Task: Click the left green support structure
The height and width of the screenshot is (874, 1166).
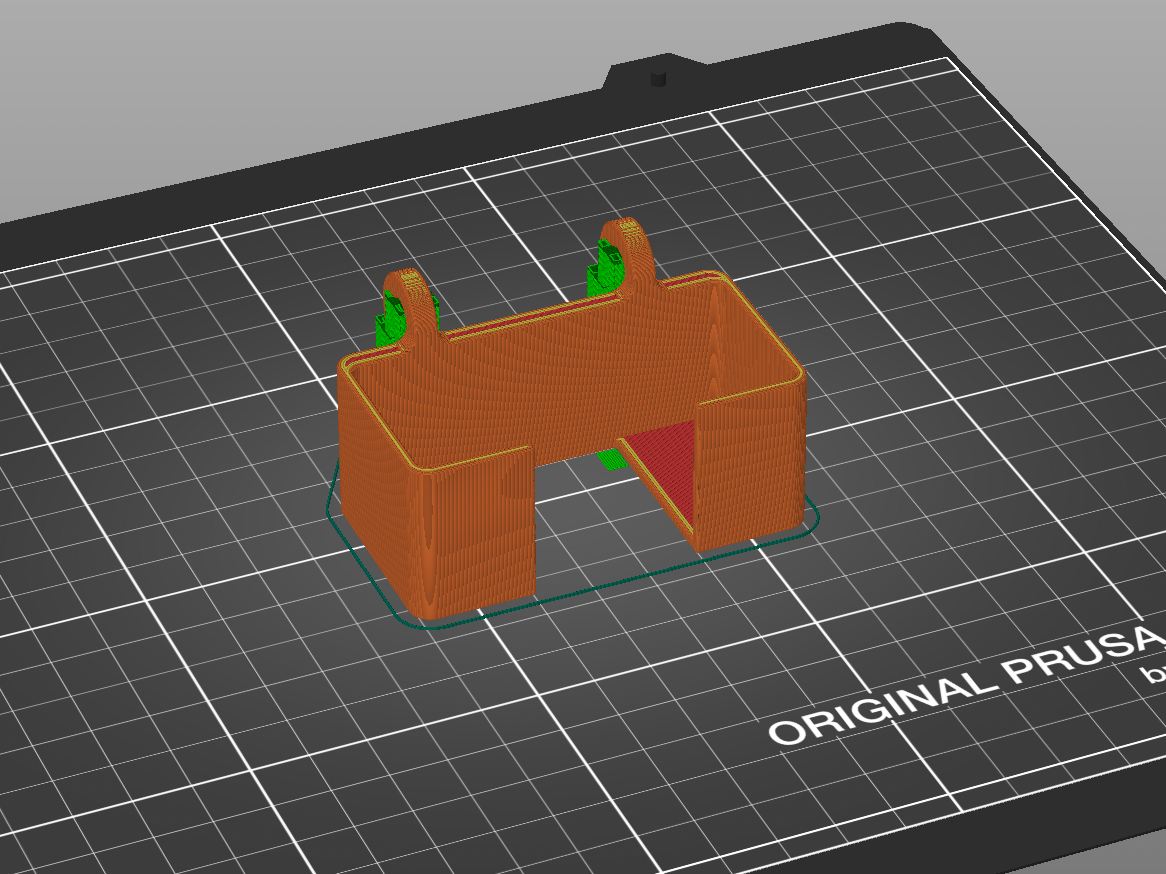Action: 390,321
